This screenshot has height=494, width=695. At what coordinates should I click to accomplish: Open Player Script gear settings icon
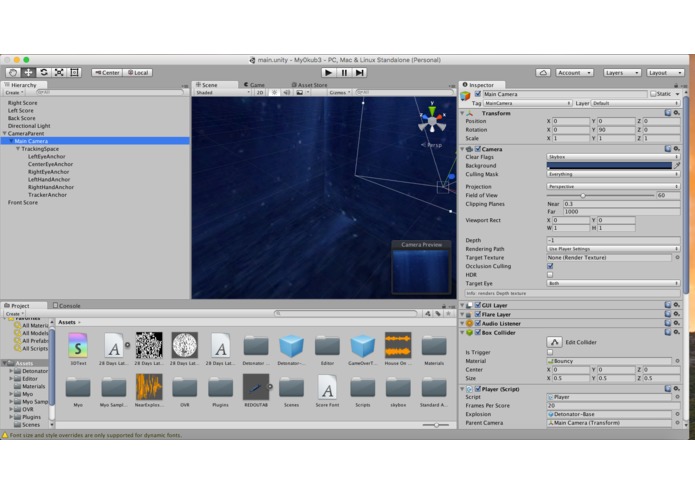point(676,389)
